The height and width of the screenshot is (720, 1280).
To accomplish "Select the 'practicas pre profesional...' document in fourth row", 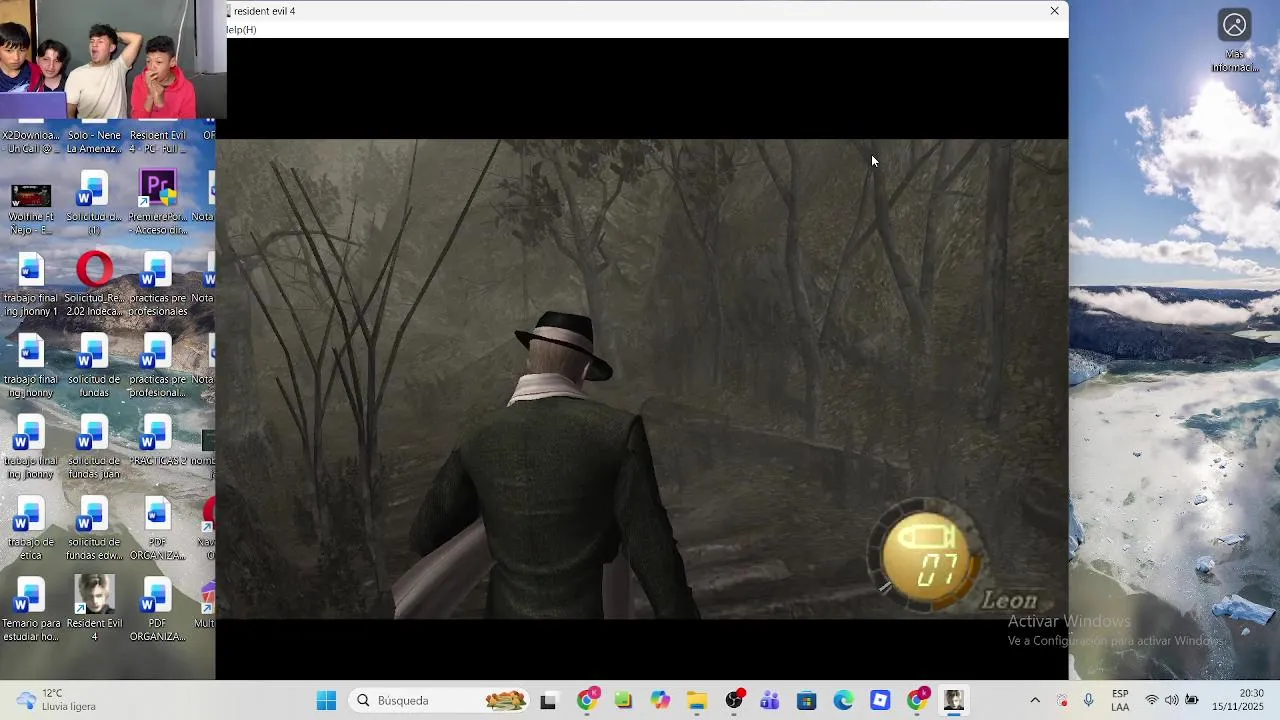I will (157, 366).
